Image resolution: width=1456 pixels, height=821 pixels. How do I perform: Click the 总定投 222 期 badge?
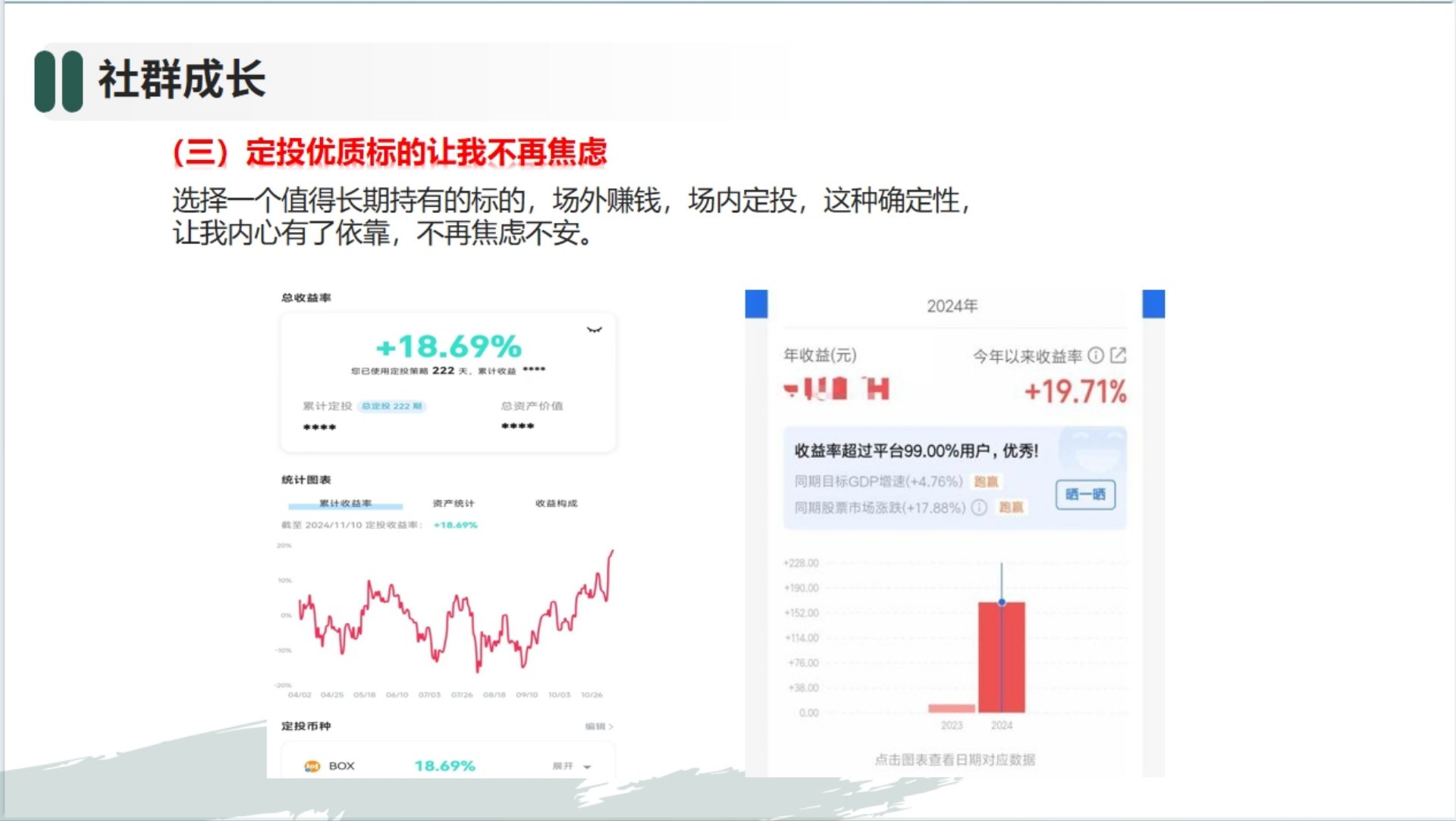click(391, 406)
